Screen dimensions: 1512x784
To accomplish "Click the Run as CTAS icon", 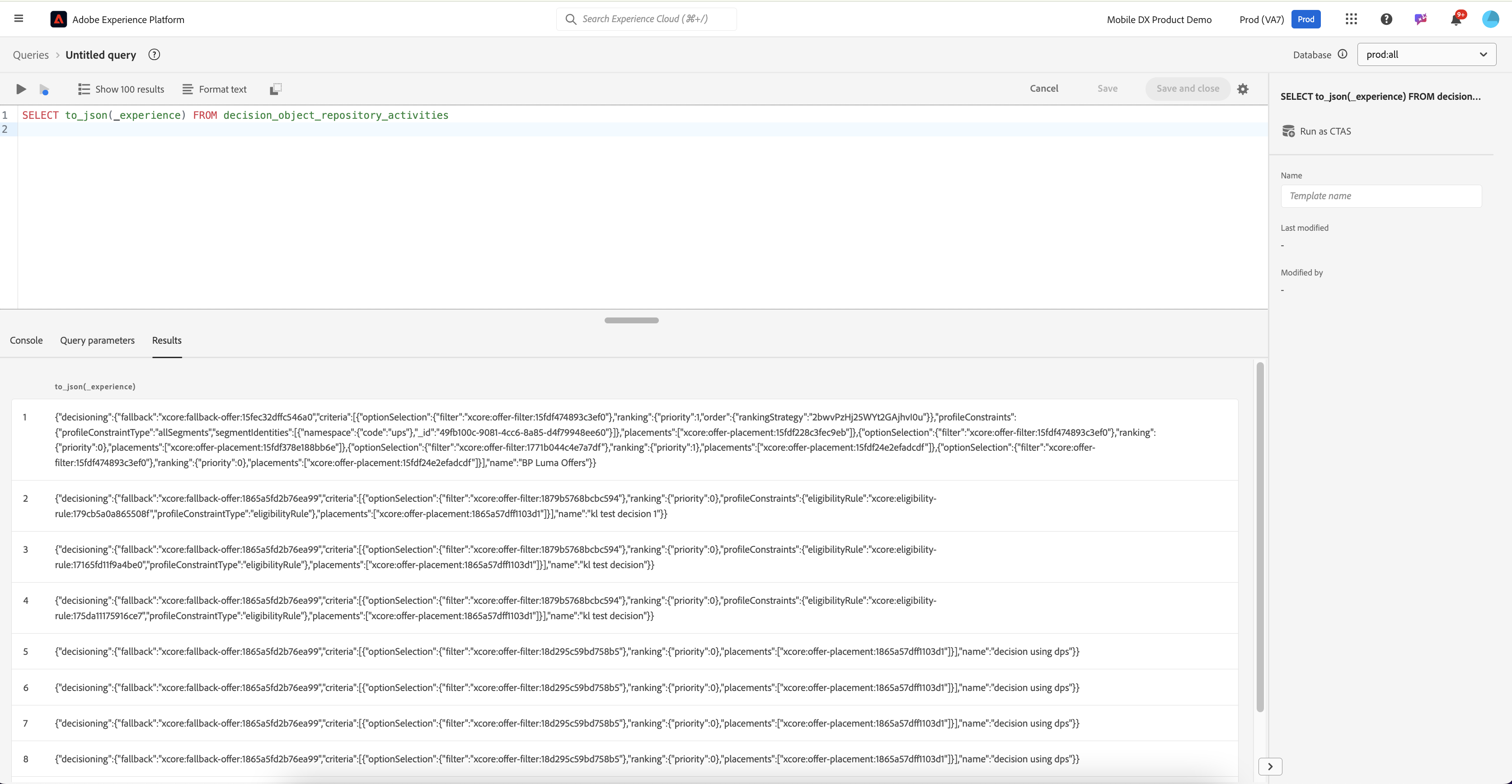I will pyautogui.click(x=1288, y=131).
